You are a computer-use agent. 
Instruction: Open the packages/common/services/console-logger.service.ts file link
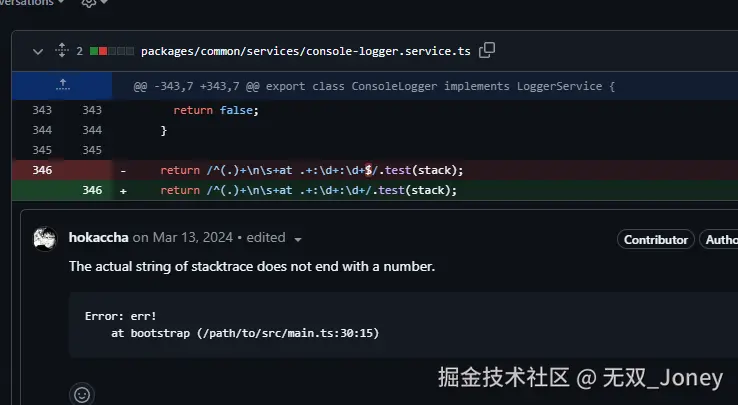(305, 51)
